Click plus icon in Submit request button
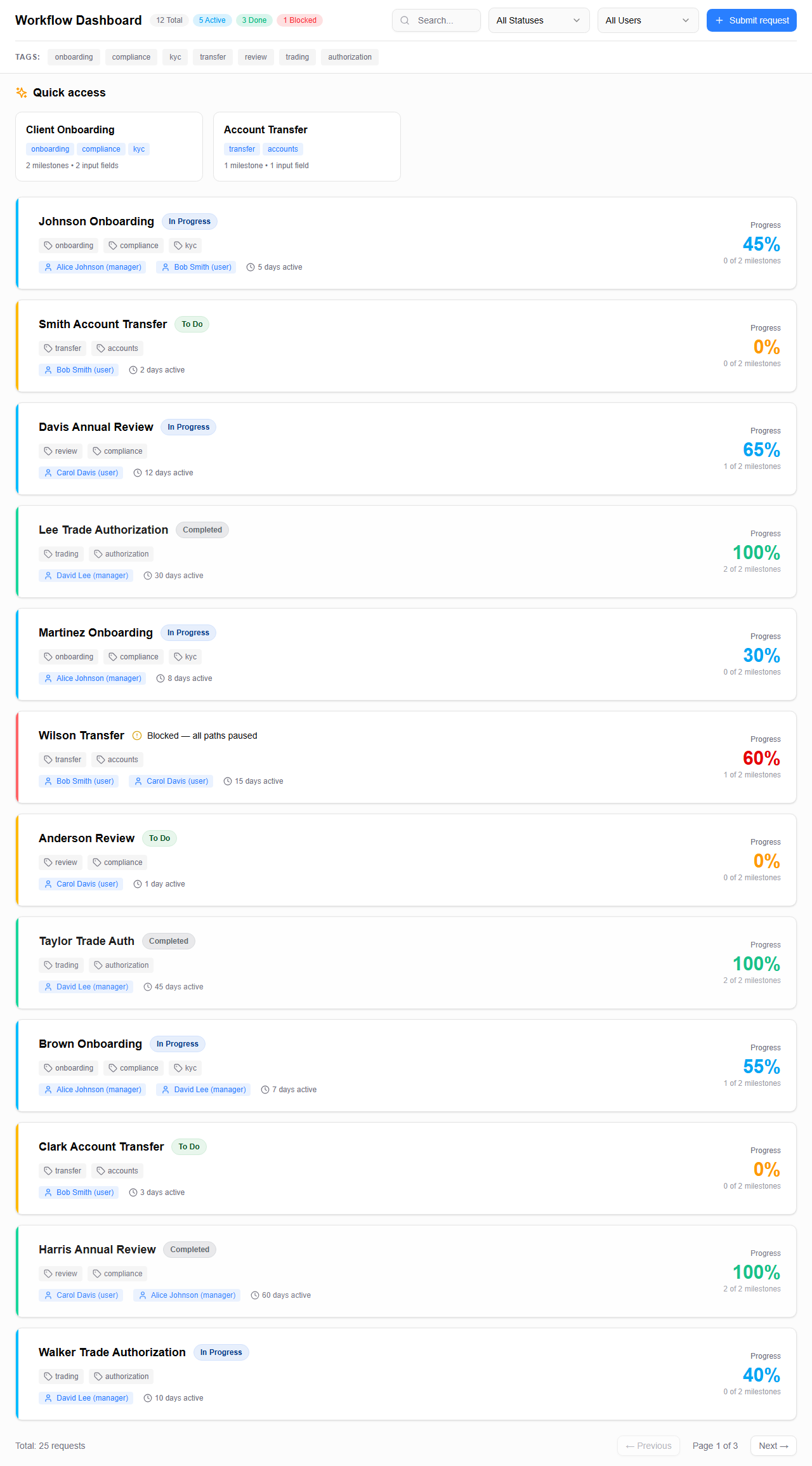Image resolution: width=812 pixels, height=1466 pixels. click(719, 20)
